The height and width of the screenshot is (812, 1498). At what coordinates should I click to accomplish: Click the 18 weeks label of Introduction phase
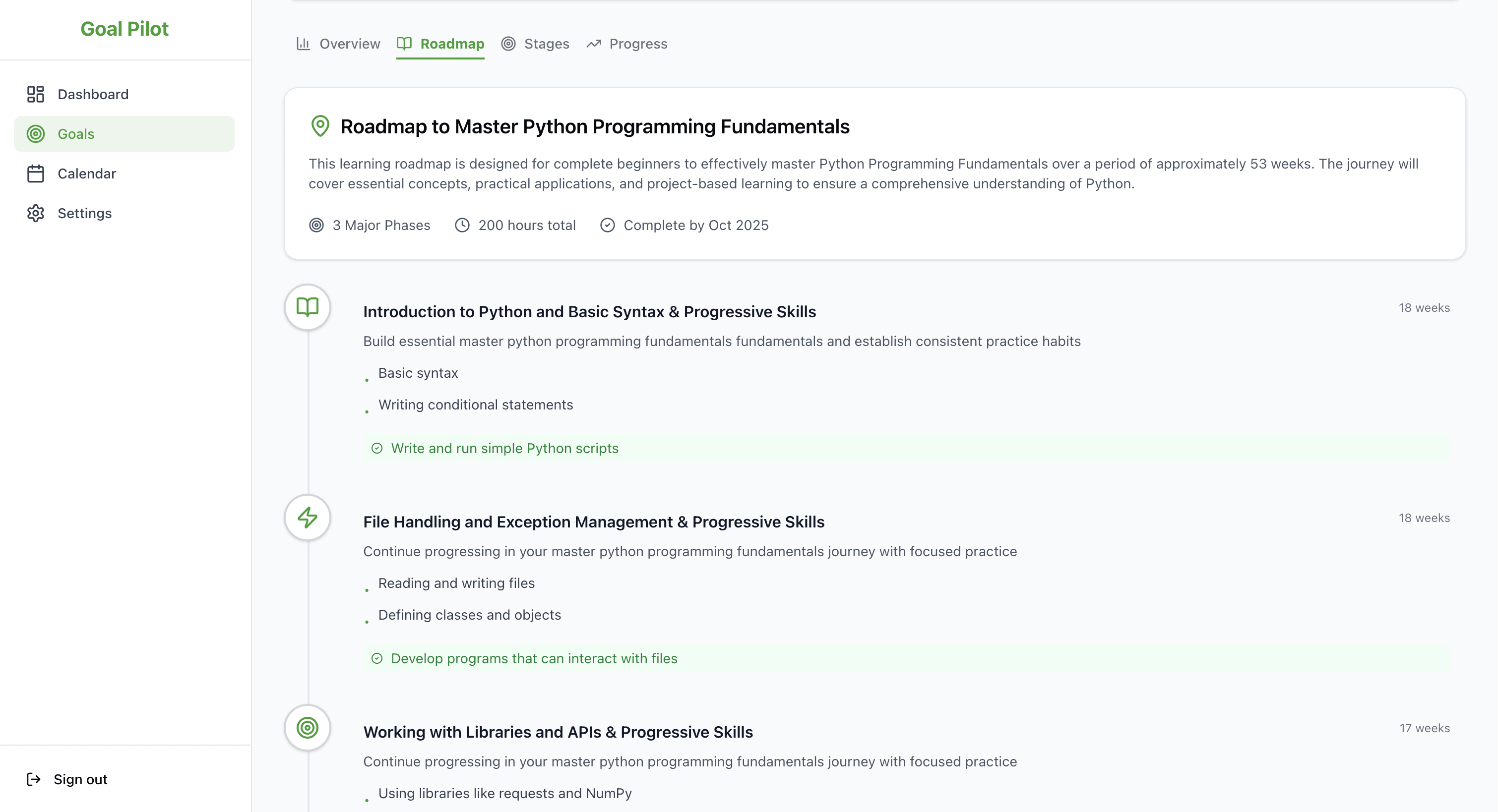tap(1424, 307)
